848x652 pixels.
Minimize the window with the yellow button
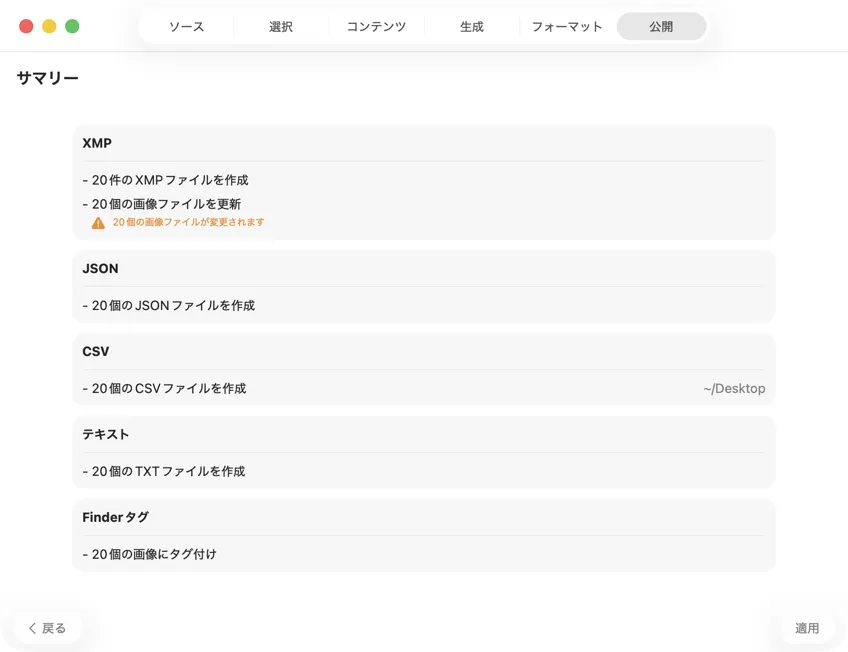pyautogui.click(x=49, y=26)
